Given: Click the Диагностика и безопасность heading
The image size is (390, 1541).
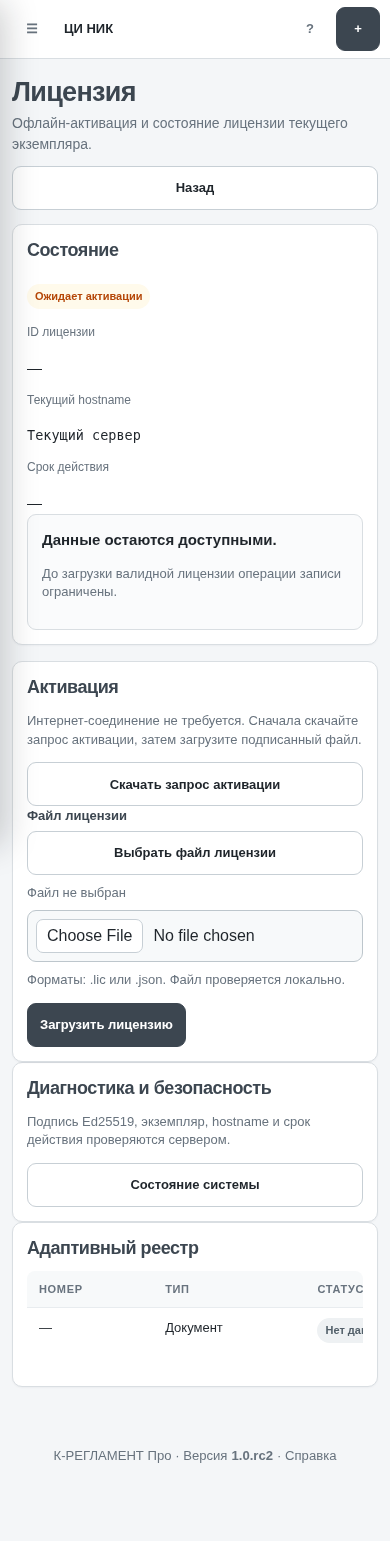Looking at the screenshot, I should (x=149, y=1088).
